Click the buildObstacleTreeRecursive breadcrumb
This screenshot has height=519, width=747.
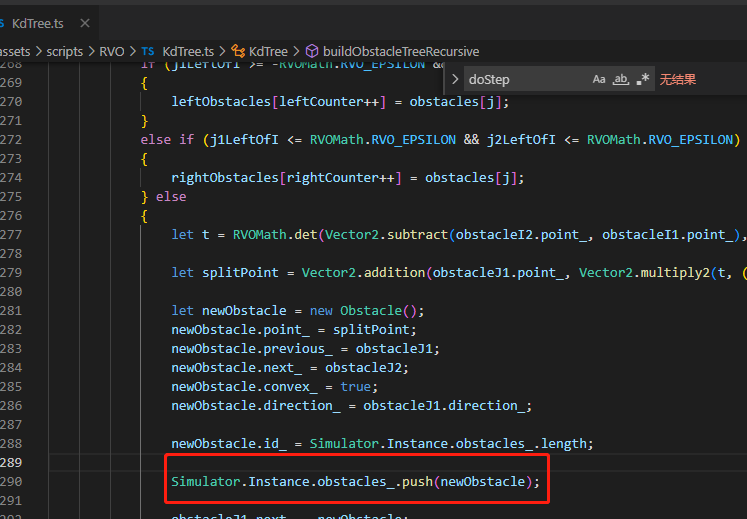(x=401, y=51)
